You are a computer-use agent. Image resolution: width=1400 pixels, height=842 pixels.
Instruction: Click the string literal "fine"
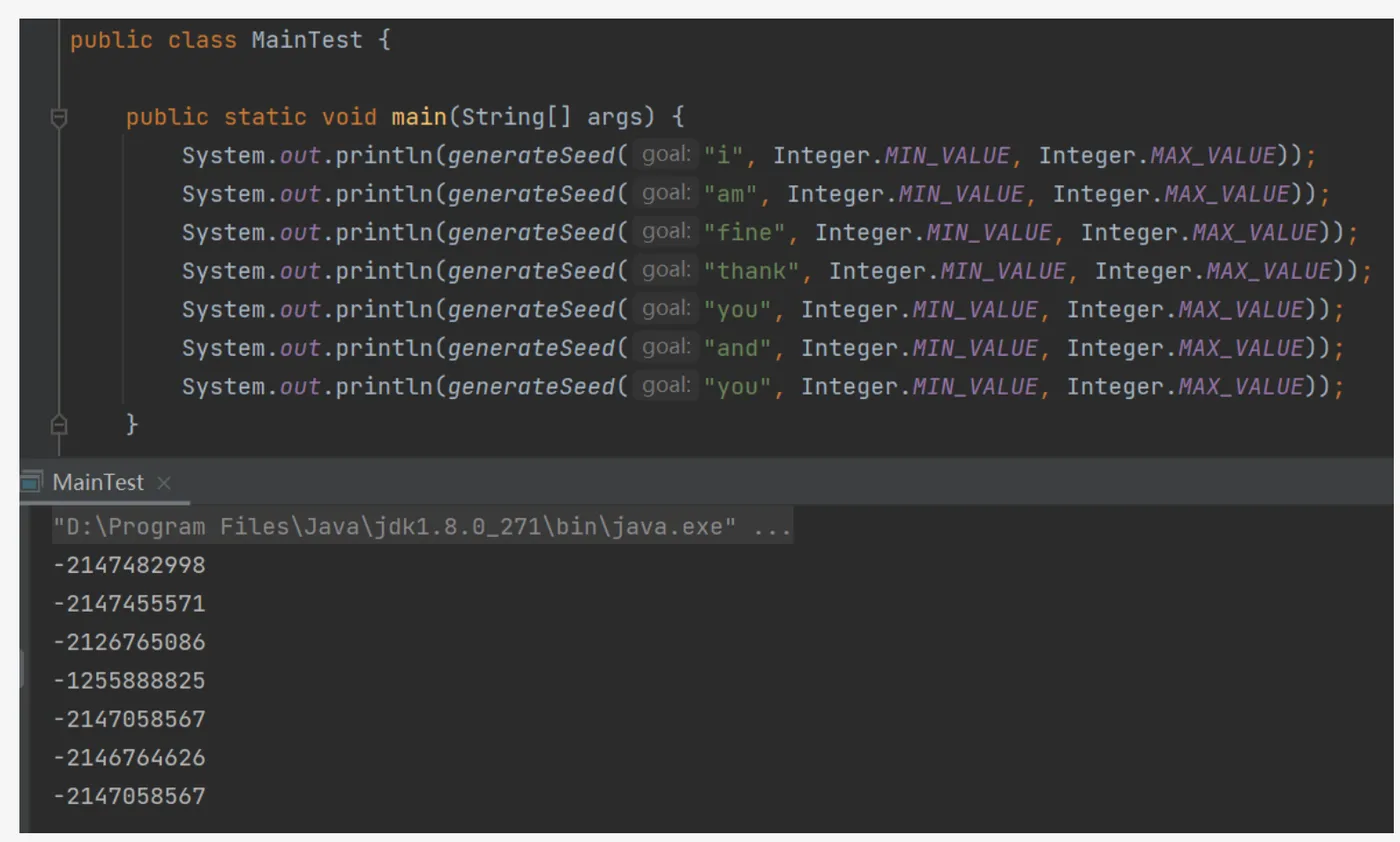coord(744,233)
